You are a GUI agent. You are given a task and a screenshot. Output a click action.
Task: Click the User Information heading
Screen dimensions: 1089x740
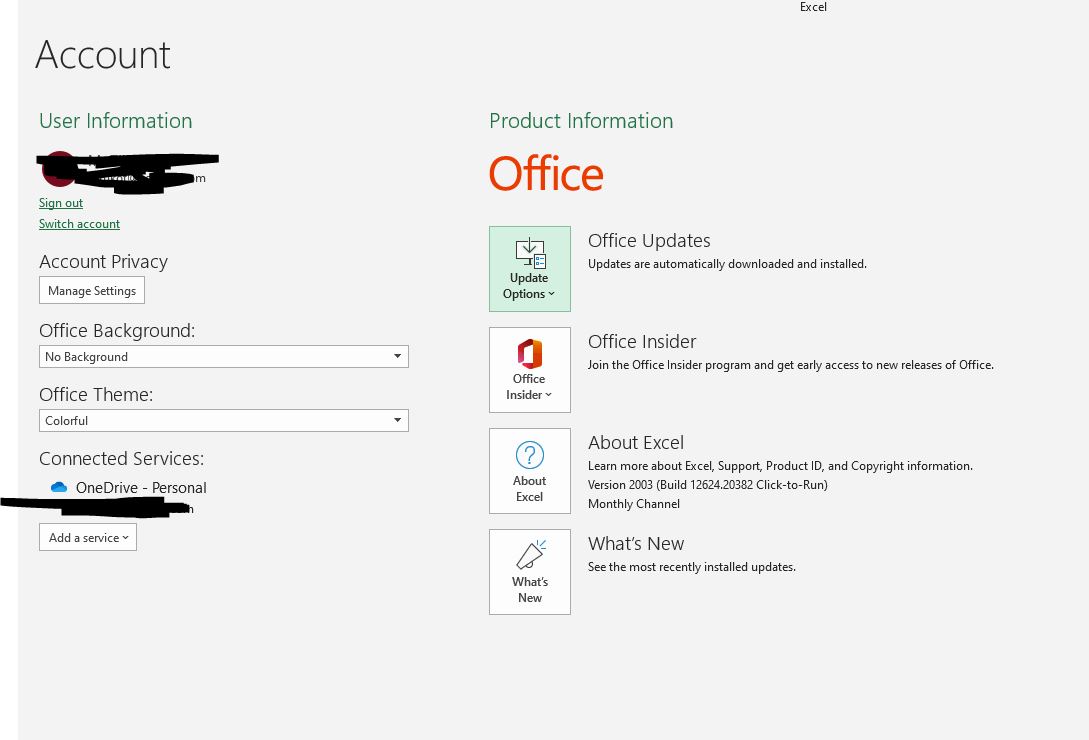tap(115, 121)
